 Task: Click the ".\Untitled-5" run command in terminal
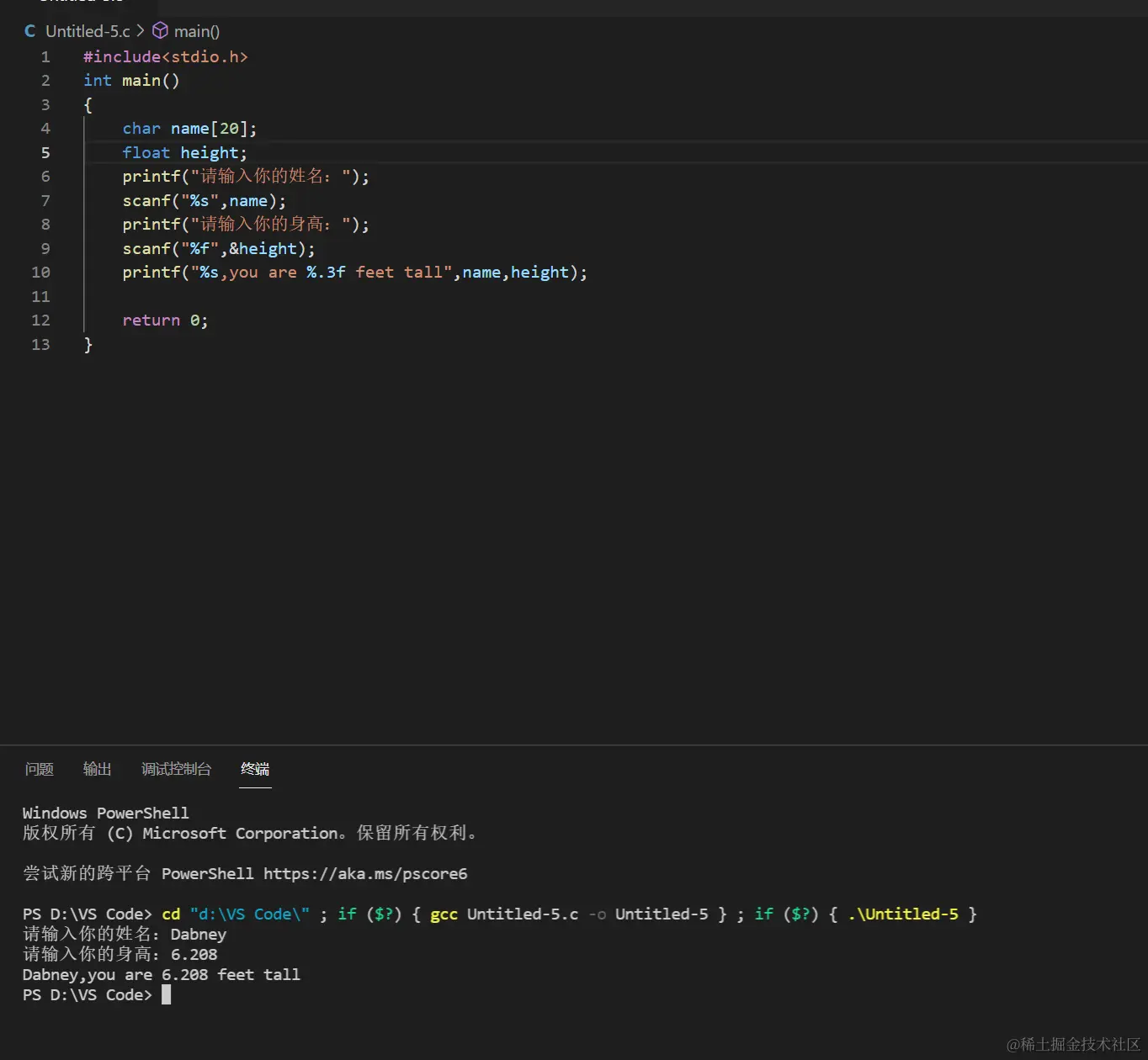click(903, 914)
